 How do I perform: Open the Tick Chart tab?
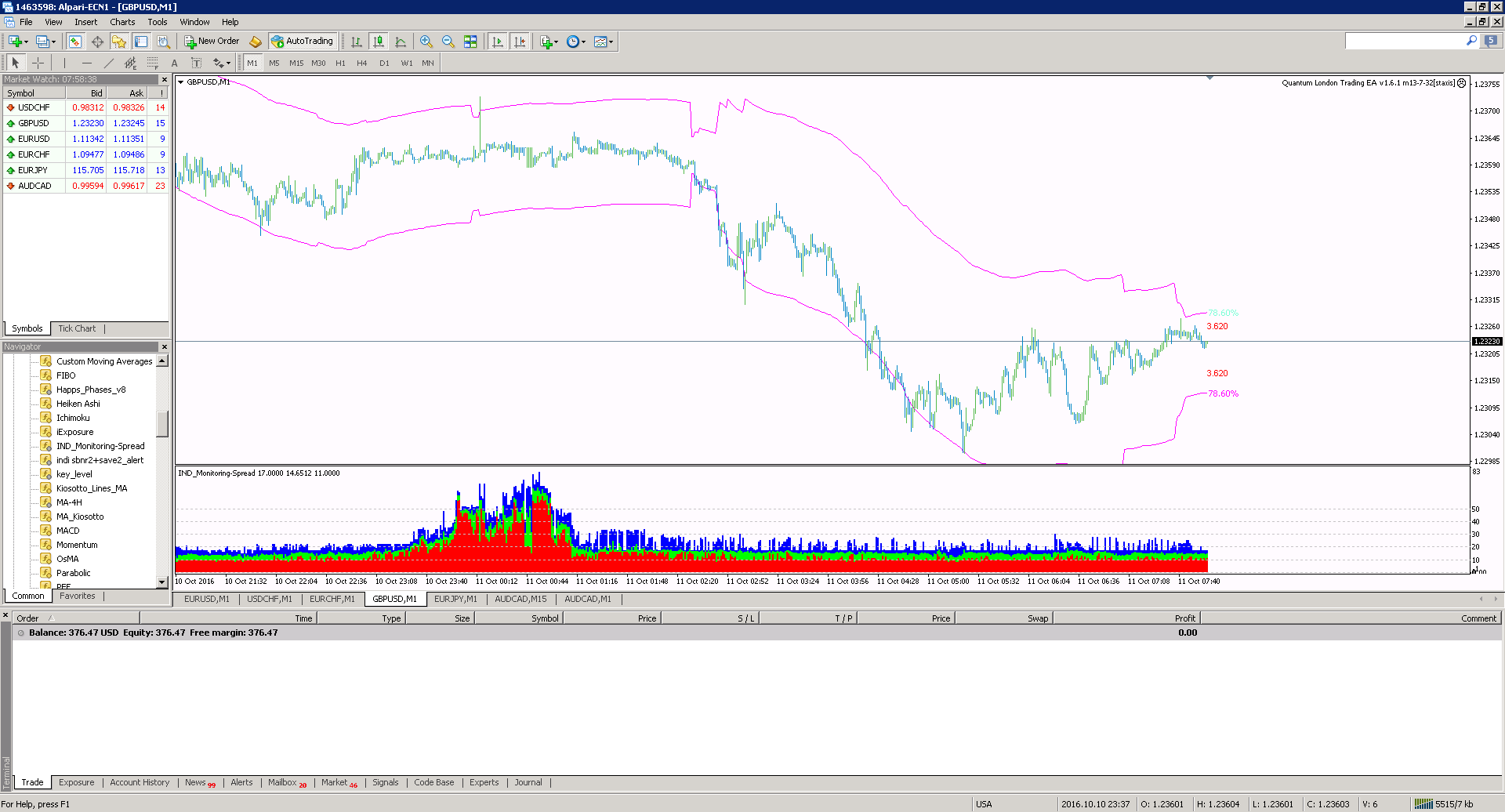[77, 328]
